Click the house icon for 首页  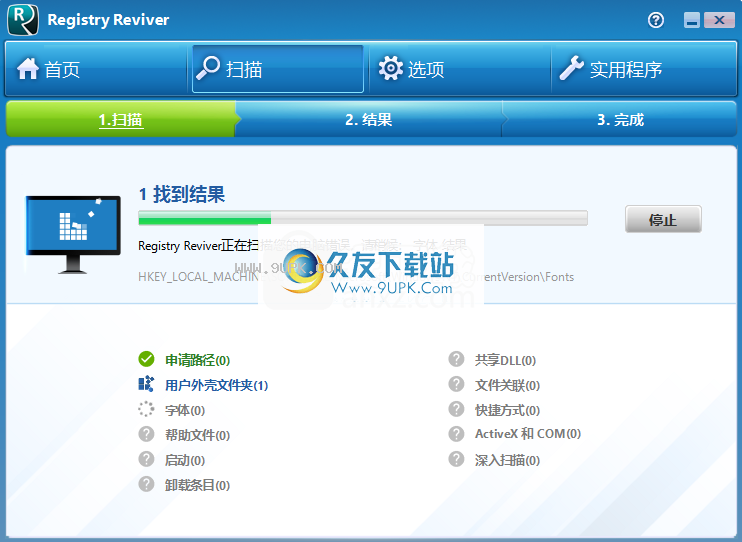(x=28, y=69)
